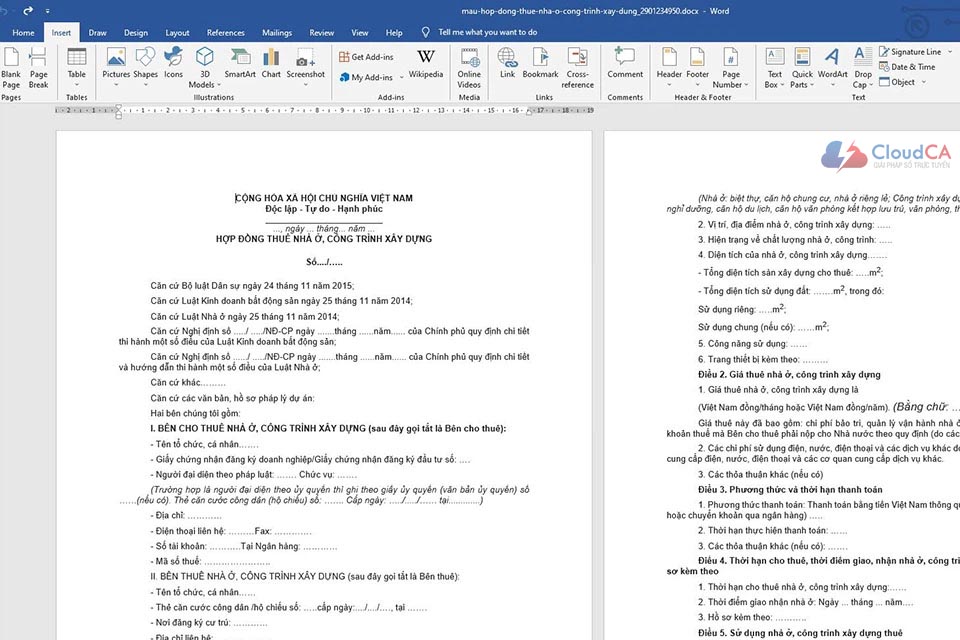Click the first line indent marker on ruler
The width and height of the screenshot is (960, 640).
pos(118,107)
